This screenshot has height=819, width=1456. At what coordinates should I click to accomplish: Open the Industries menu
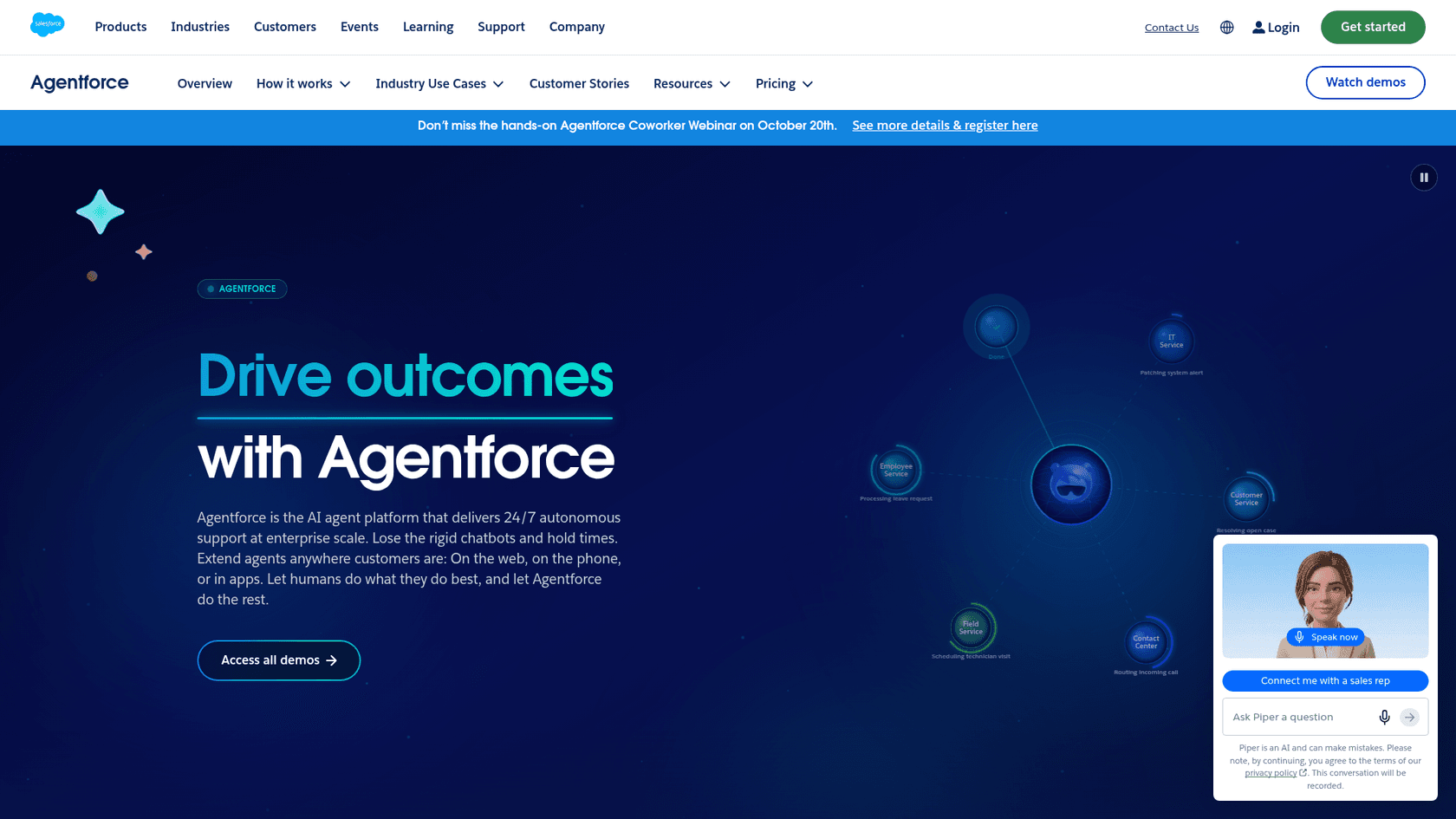pos(200,27)
